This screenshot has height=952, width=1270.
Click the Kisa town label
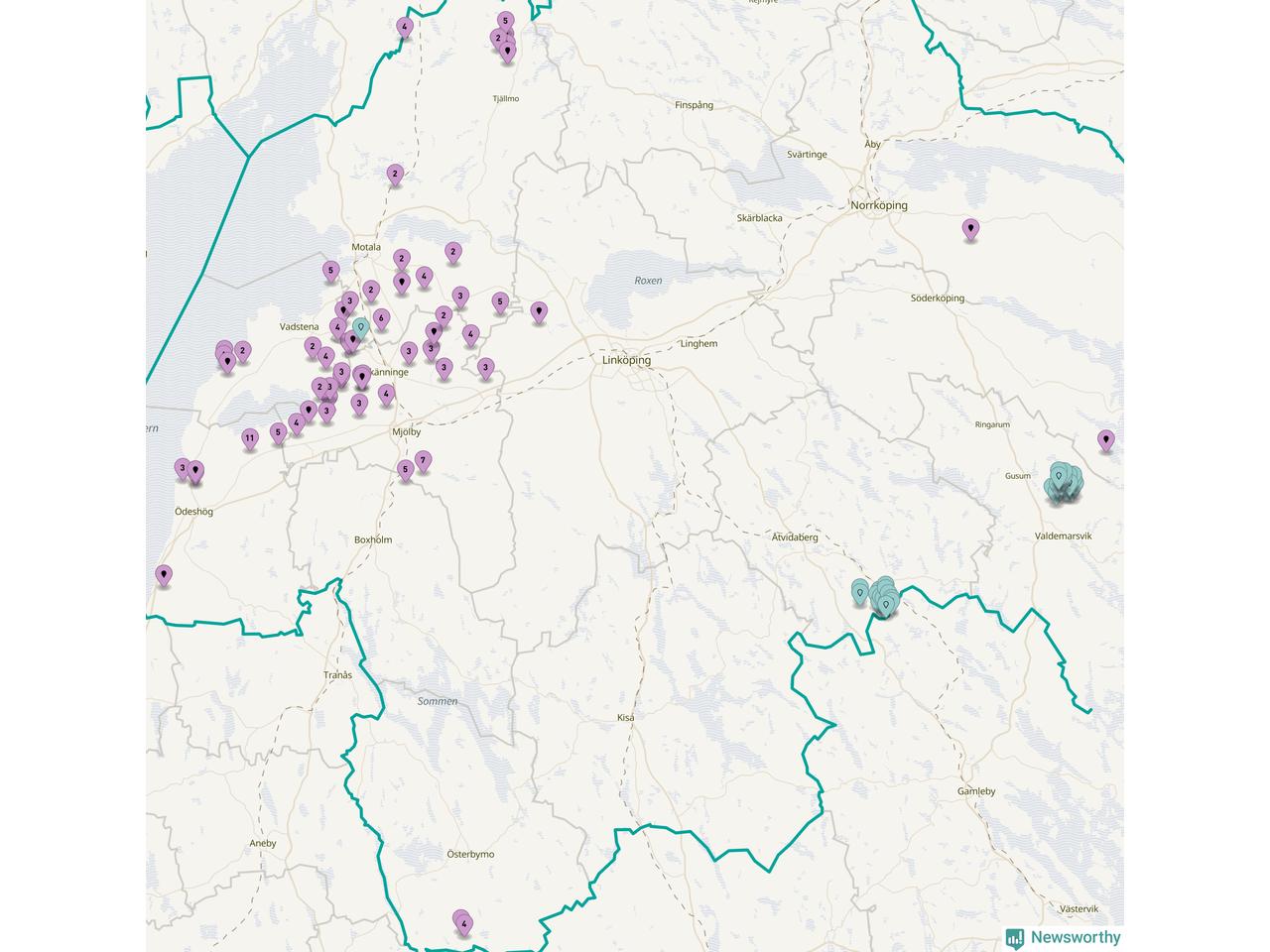pos(626,717)
